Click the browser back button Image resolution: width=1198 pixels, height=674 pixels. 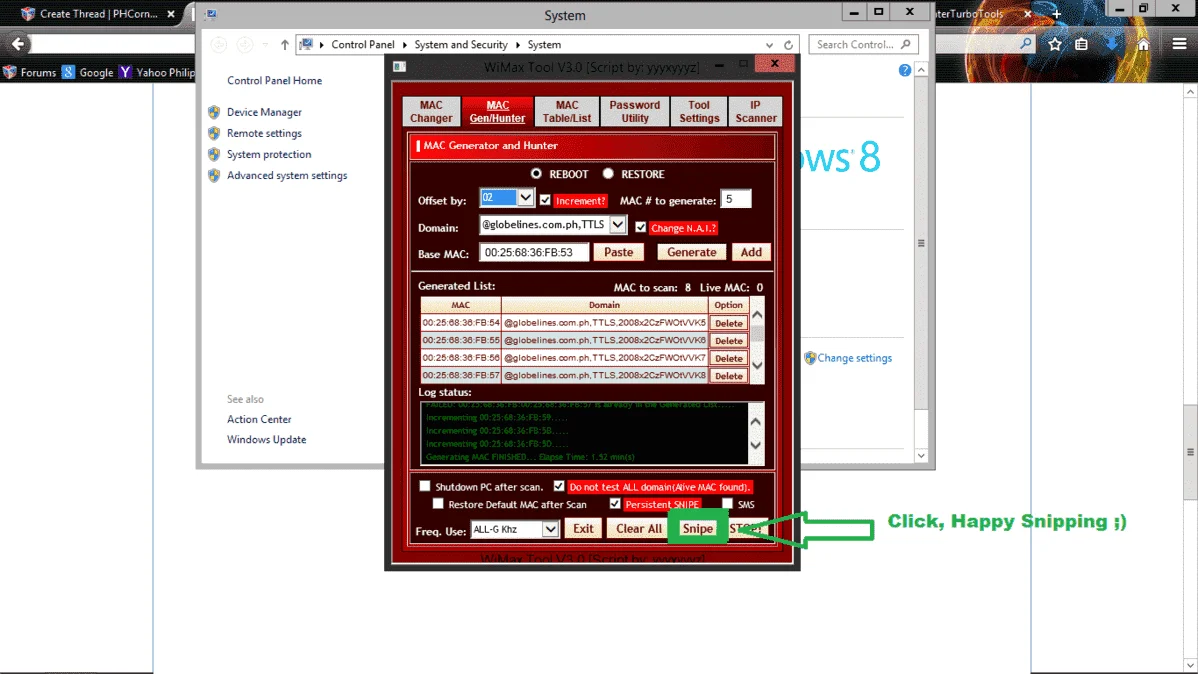[x=18, y=44]
